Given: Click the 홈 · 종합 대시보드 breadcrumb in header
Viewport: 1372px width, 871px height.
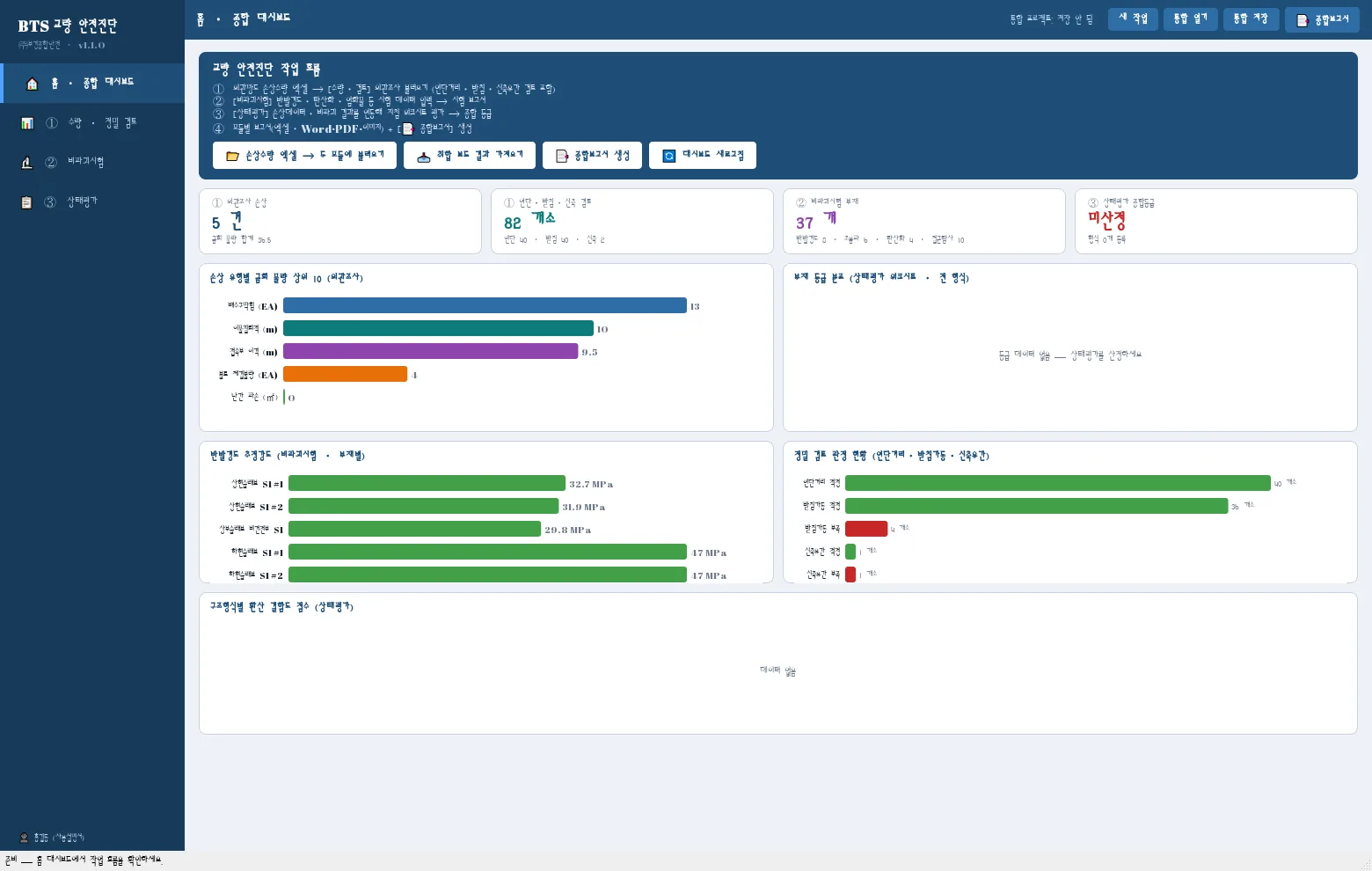Looking at the screenshot, I should 244,18.
